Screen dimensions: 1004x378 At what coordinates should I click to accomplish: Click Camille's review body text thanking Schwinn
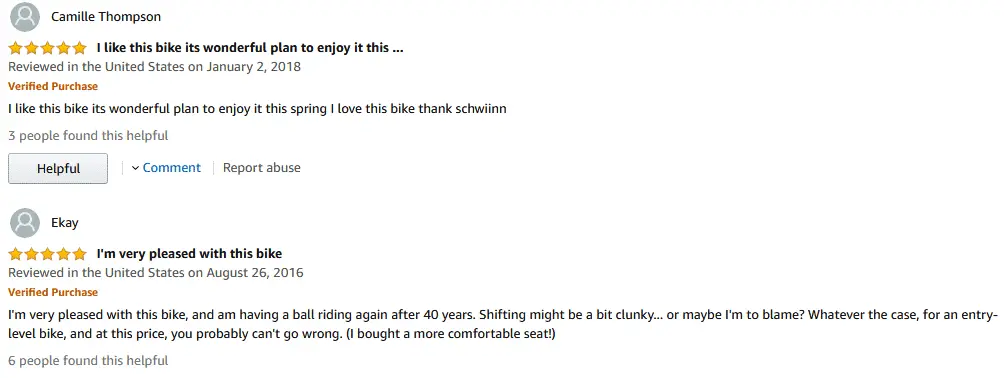point(257,109)
